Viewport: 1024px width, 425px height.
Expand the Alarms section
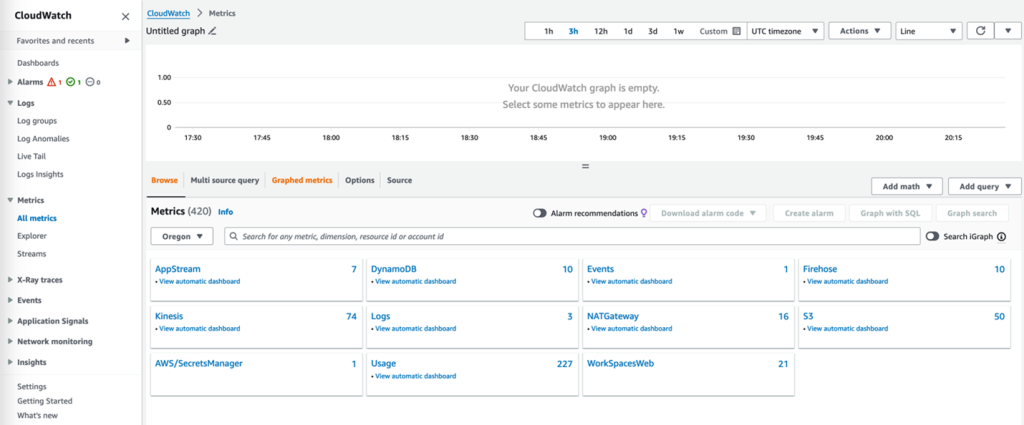10,82
